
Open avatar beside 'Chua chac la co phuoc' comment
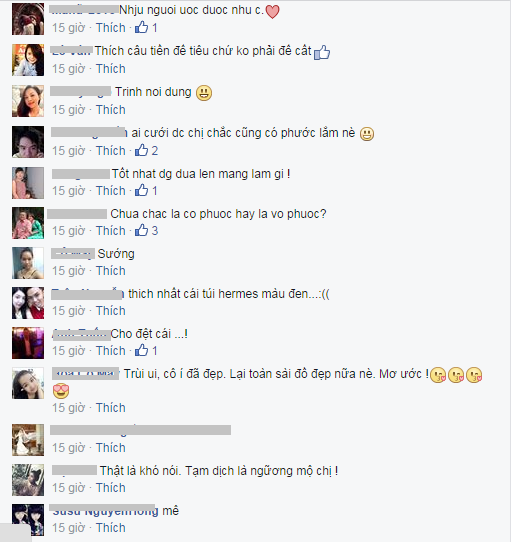28,223
